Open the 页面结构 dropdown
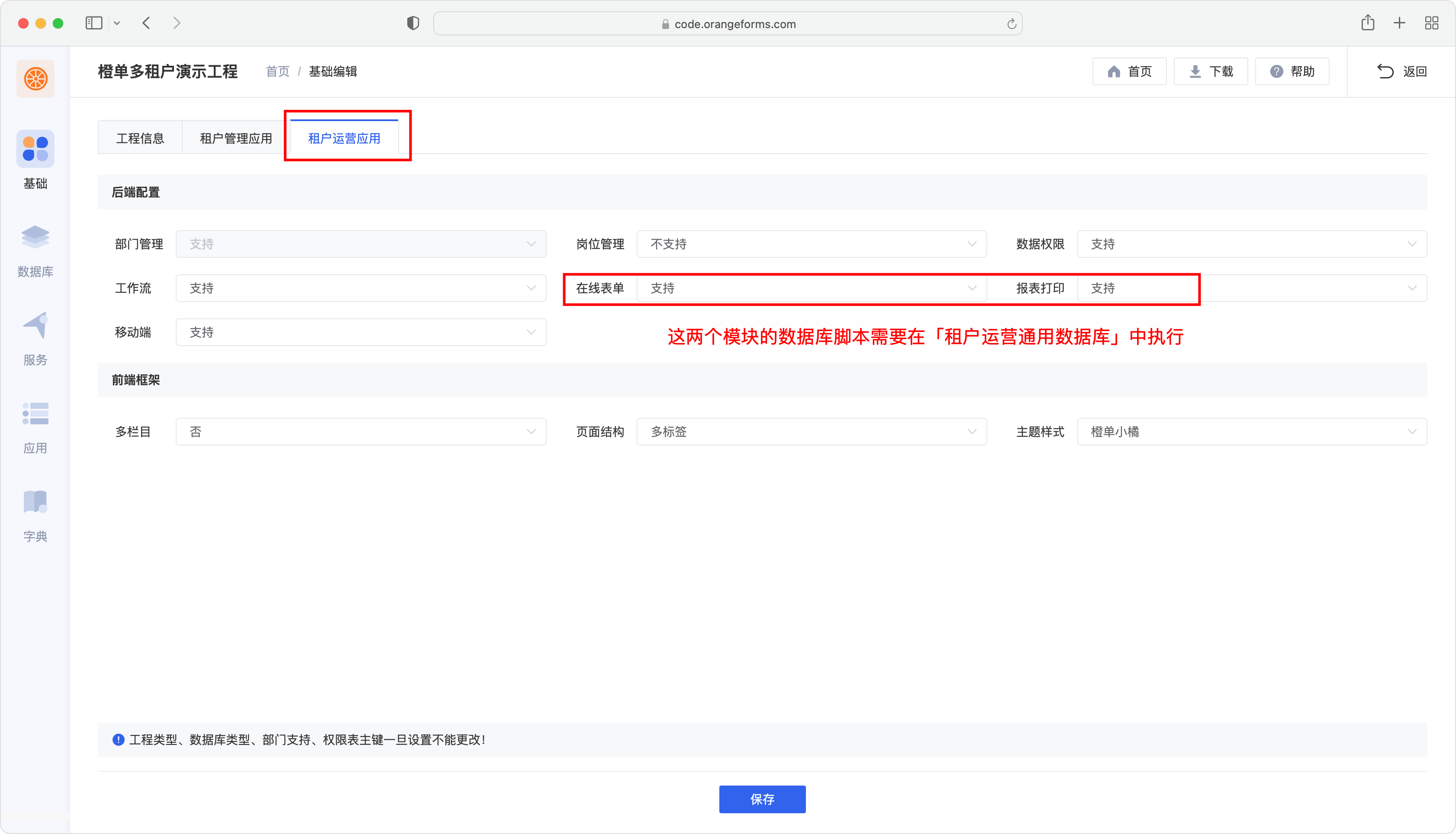This screenshot has width=1456, height=834. coord(812,432)
